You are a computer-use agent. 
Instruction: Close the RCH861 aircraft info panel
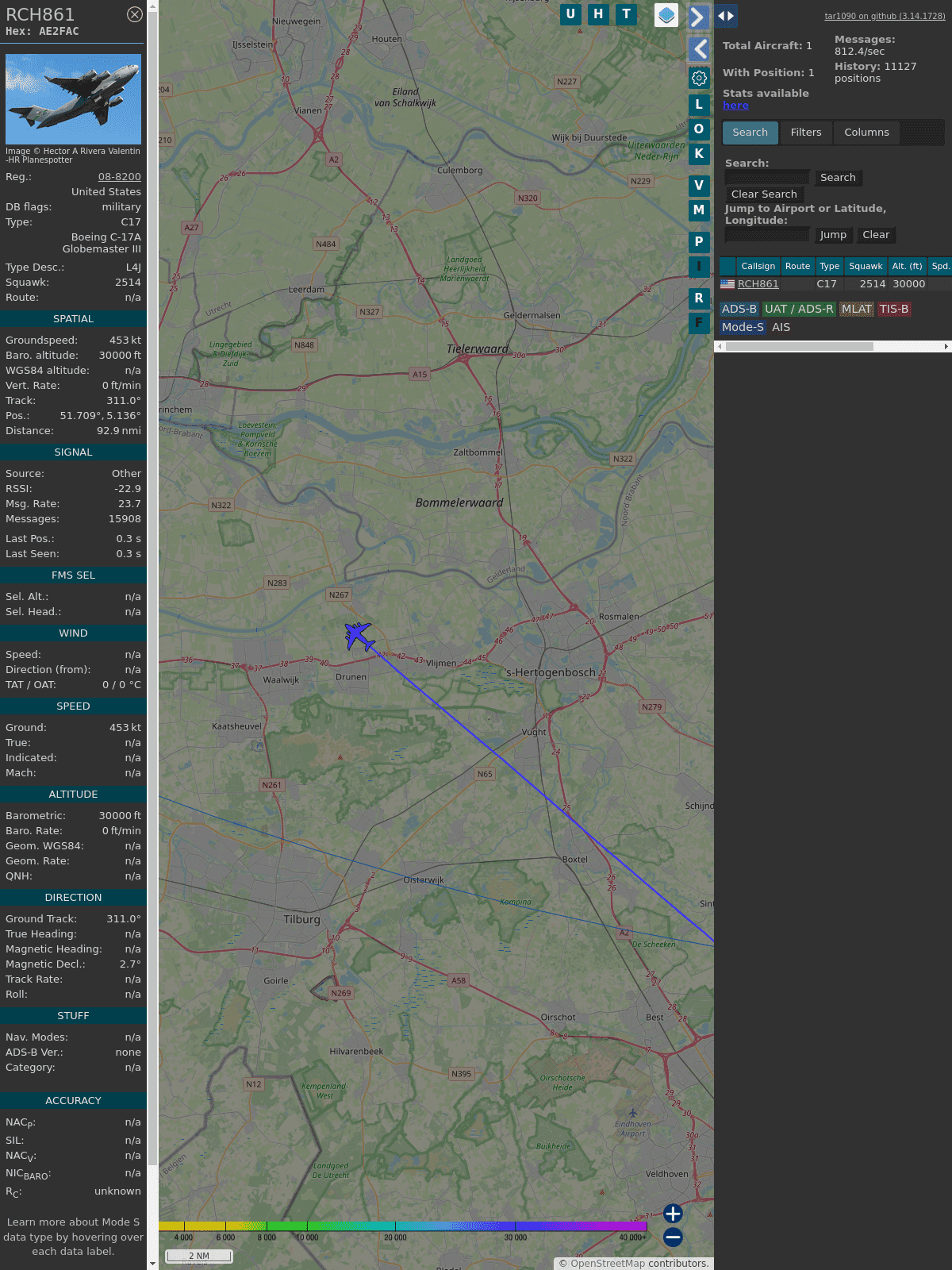click(135, 14)
